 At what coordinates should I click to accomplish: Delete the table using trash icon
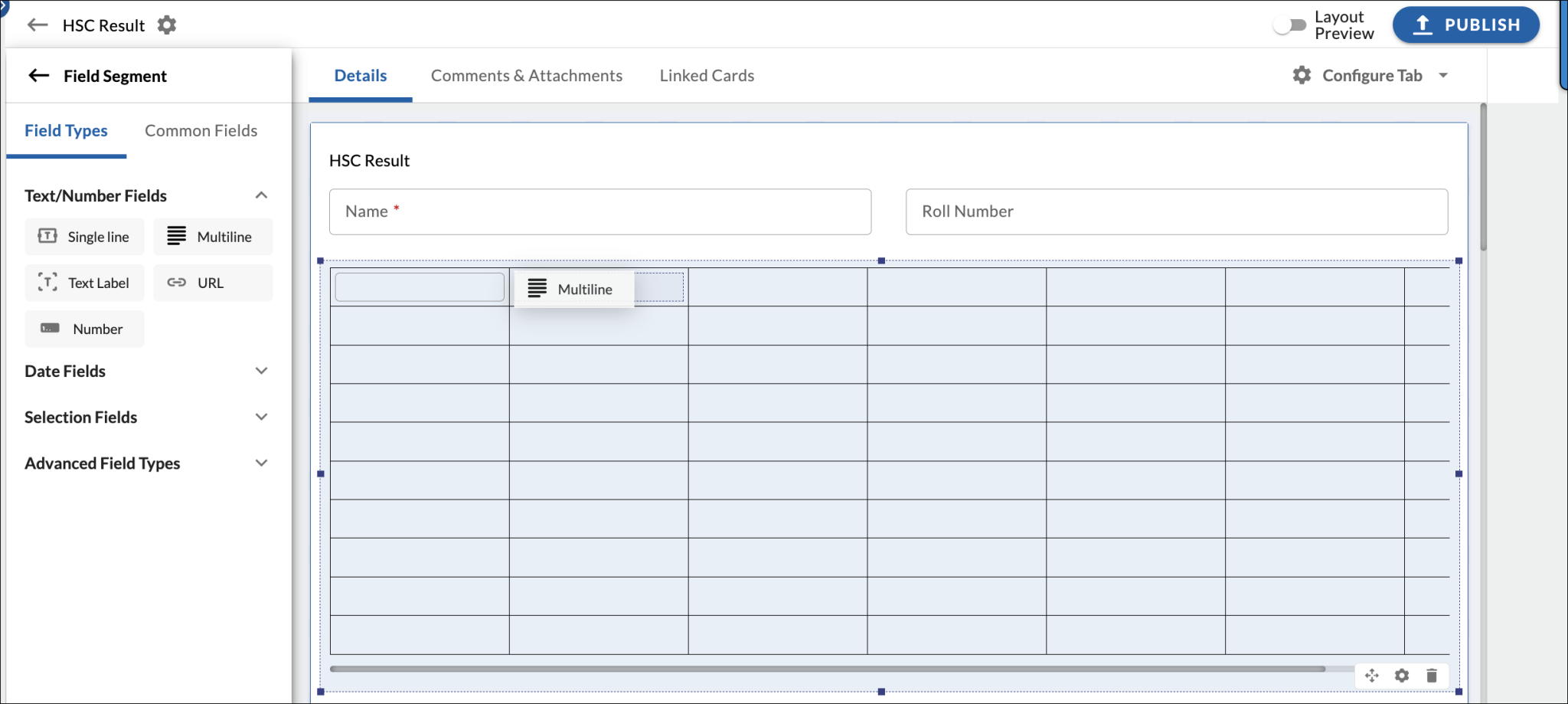pyautogui.click(x=1432, y=676)
